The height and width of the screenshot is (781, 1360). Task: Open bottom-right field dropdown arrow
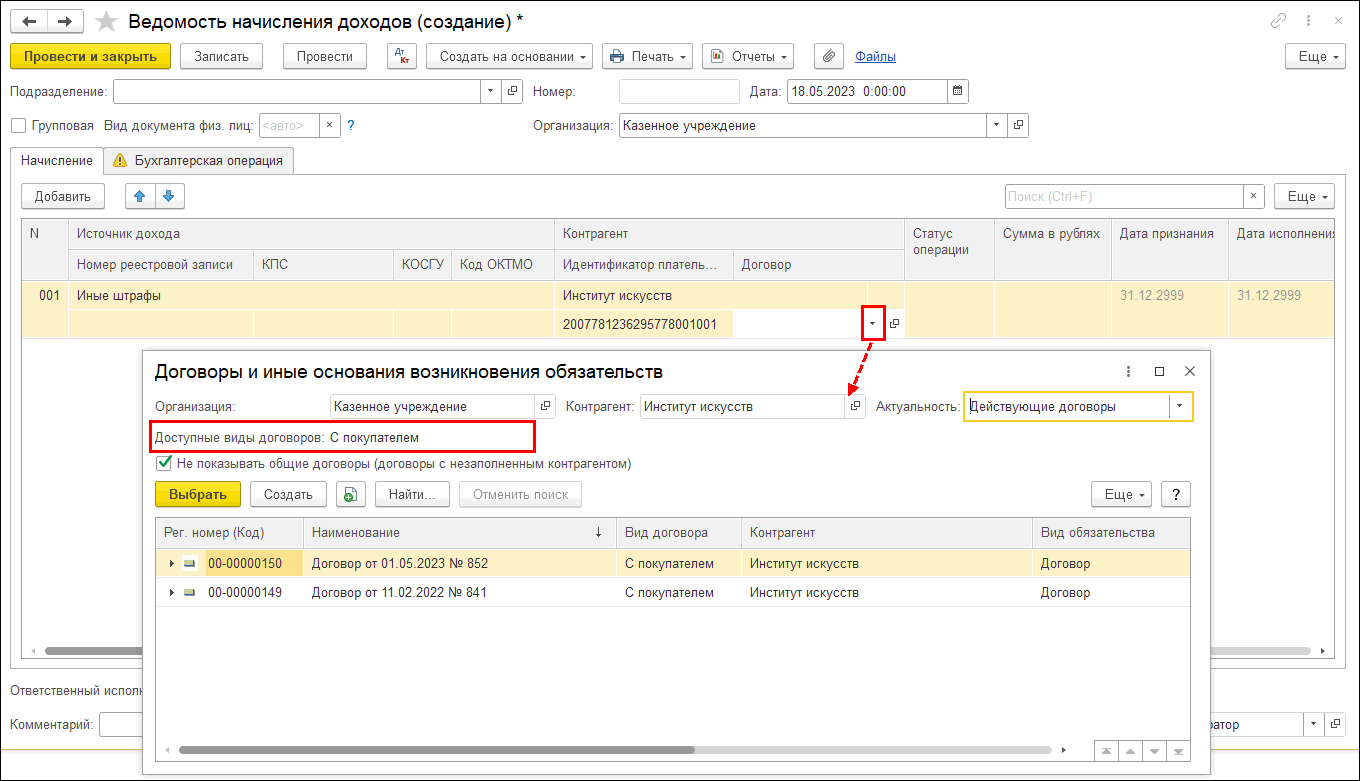click(x=1312, y=724)
